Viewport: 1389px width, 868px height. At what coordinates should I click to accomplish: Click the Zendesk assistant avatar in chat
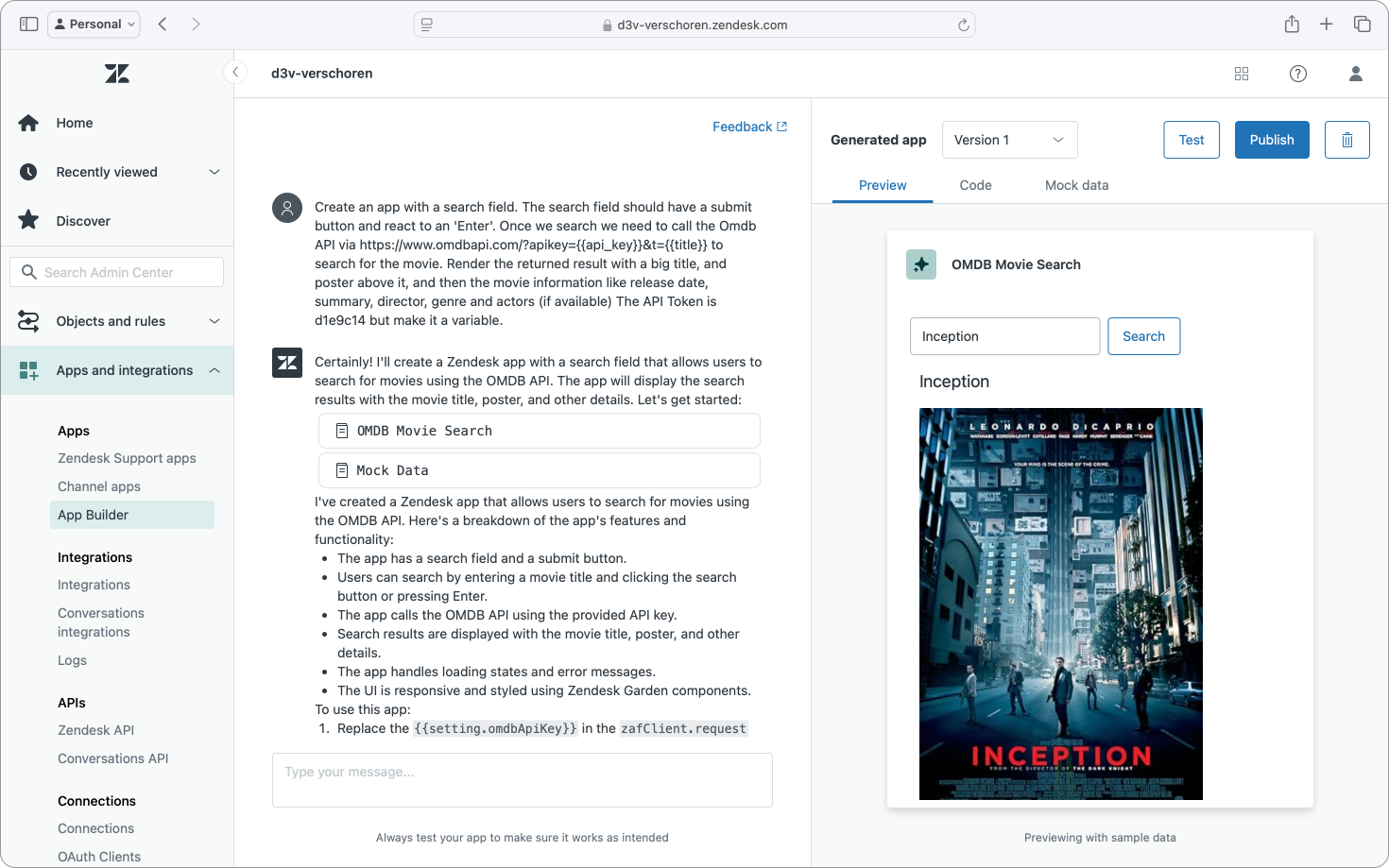click(x=287, y=363)
